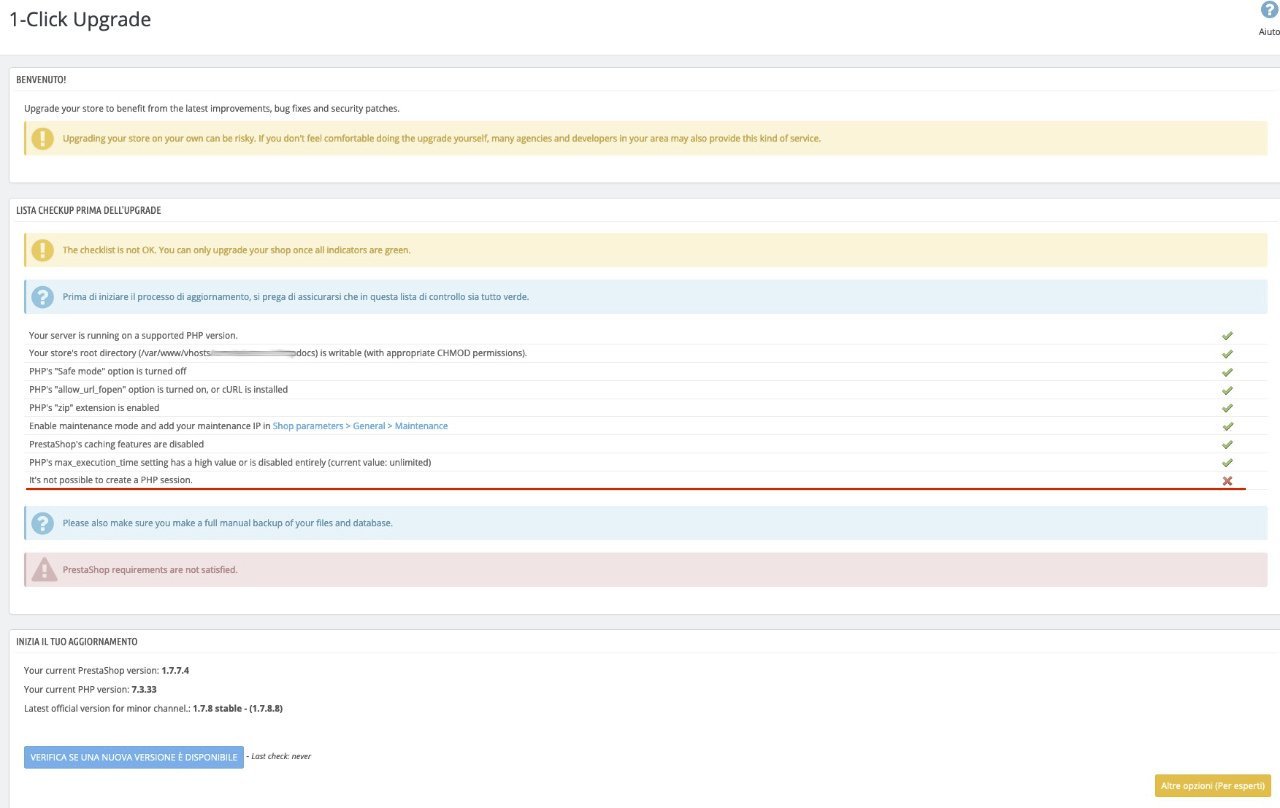Click allow_url_fopen option text
1280x808 pixels.
158,390
